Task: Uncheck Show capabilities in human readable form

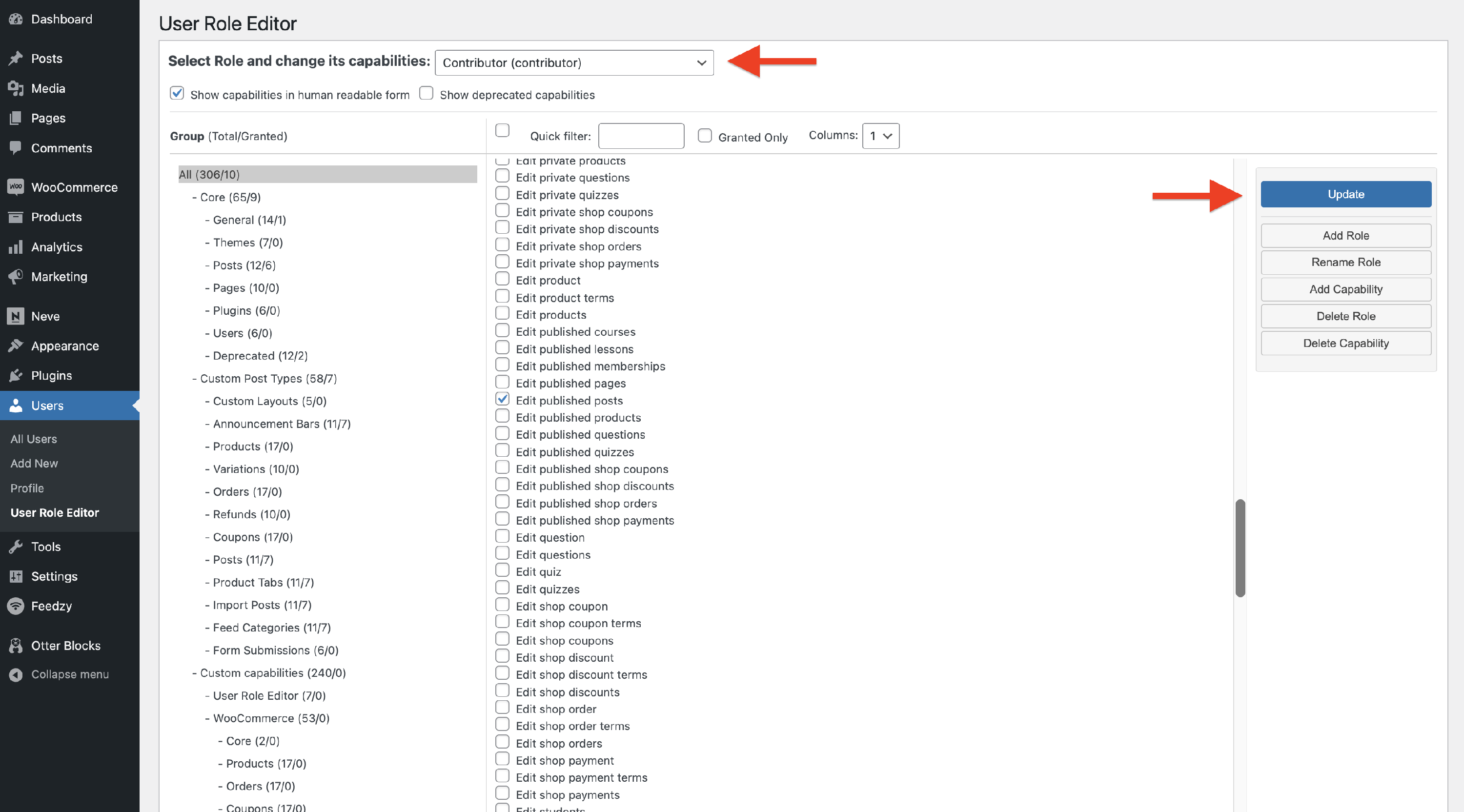Action: (x=177, y=93)
